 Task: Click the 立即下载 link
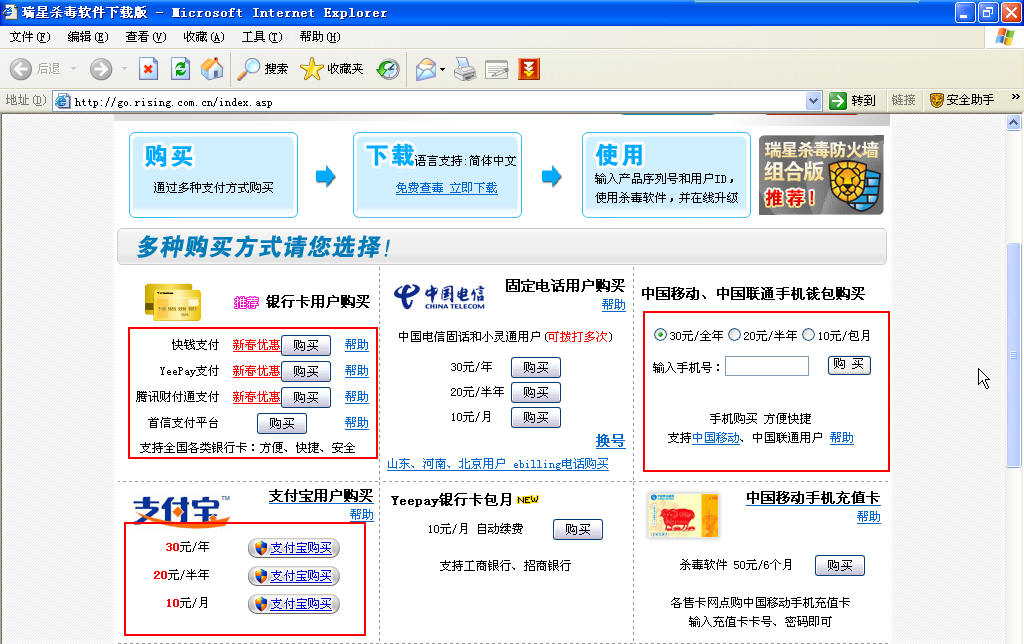pos(473,187)
